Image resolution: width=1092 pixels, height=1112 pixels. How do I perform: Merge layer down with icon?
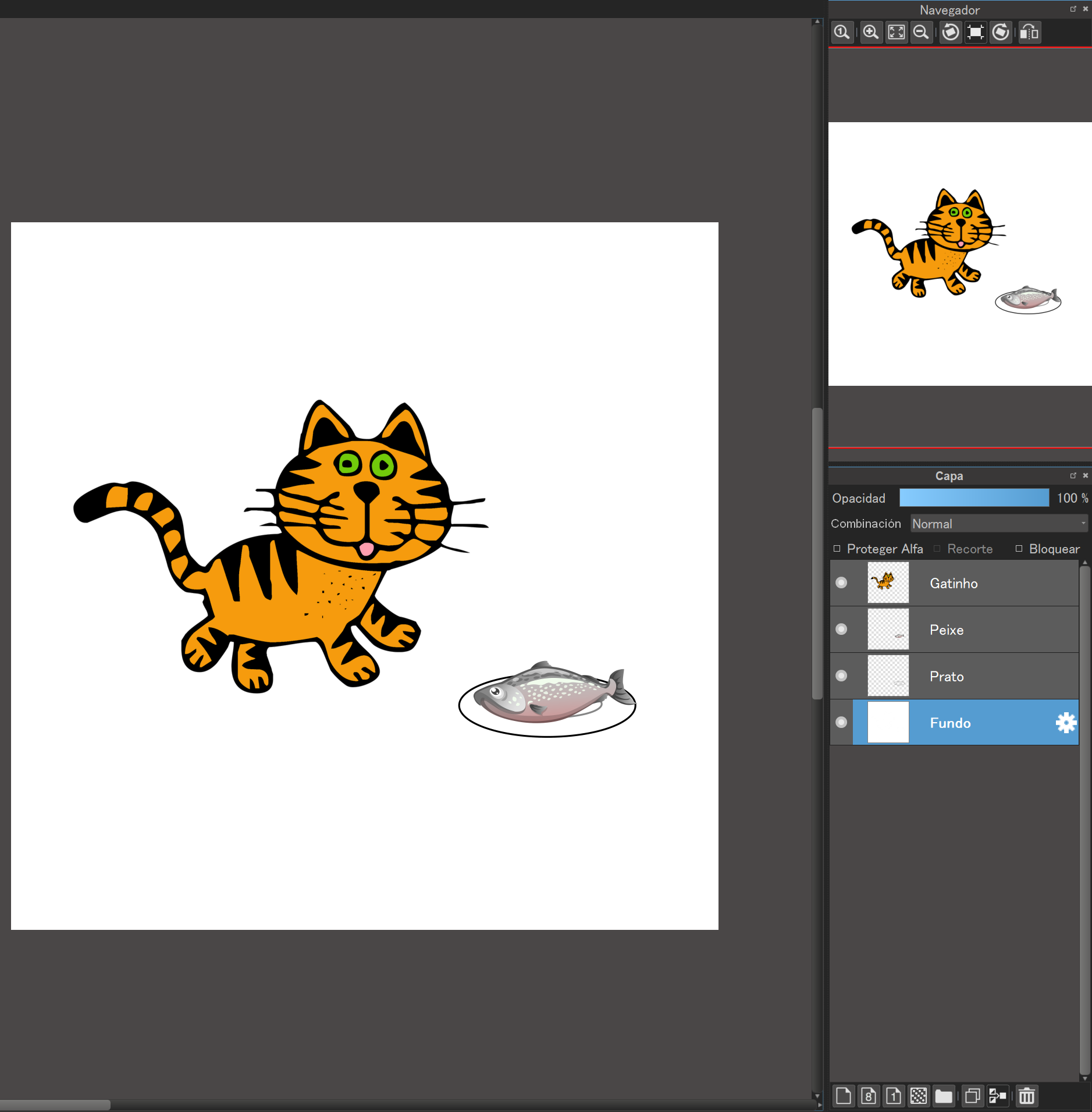pyautogui.click(x=997, y=1096)
